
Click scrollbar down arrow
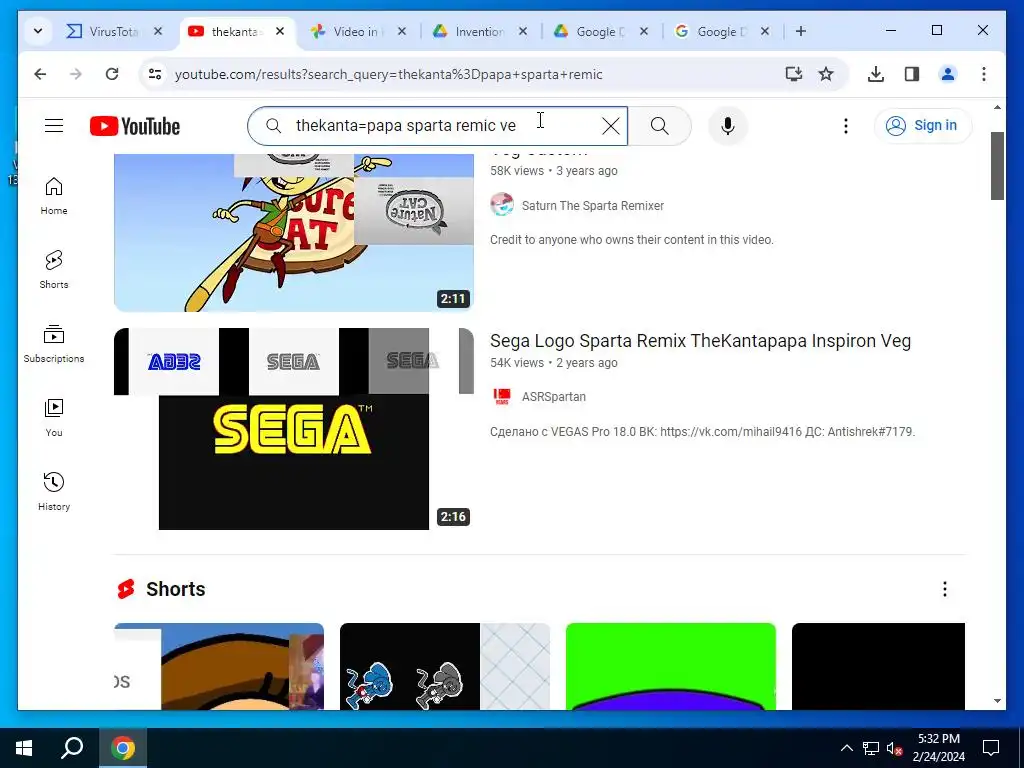(x=997, y=701)
